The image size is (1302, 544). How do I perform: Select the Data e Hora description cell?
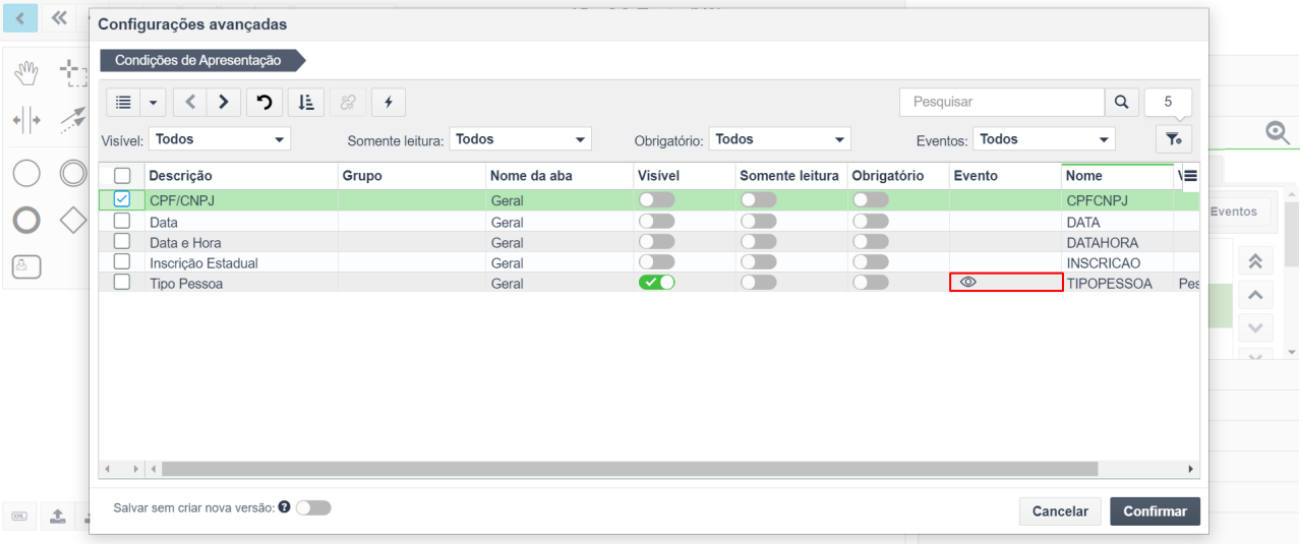[241, 242]
